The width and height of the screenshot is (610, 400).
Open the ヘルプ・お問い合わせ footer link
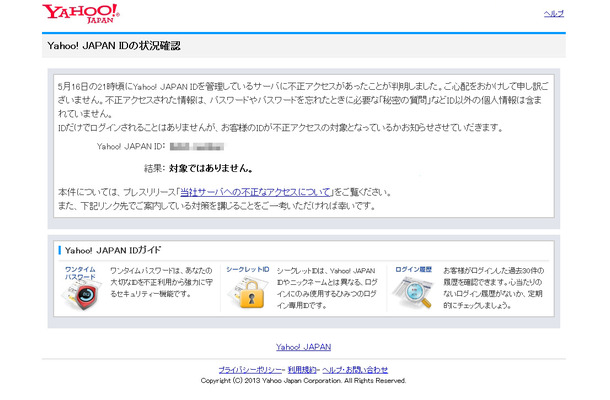pos(355,370)
